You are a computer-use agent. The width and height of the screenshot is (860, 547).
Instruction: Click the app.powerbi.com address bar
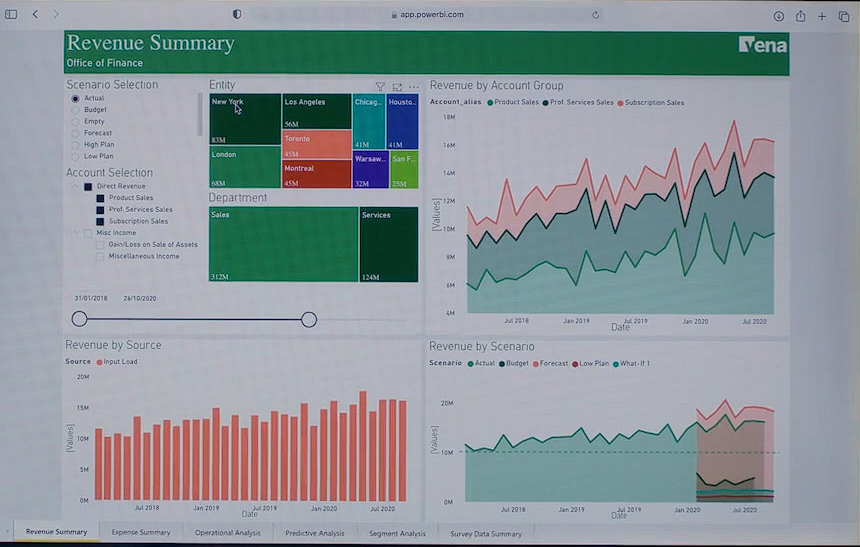click(x=430, y=15)
